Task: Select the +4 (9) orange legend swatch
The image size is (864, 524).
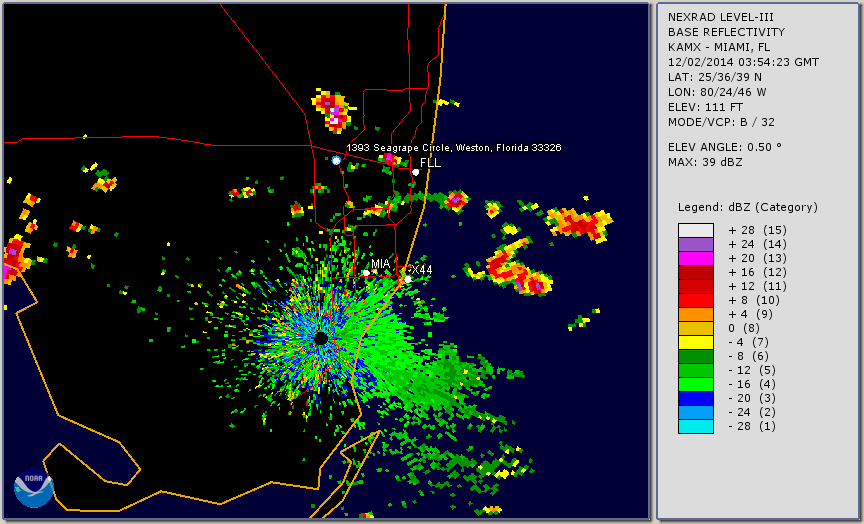Action: (696, 314)
